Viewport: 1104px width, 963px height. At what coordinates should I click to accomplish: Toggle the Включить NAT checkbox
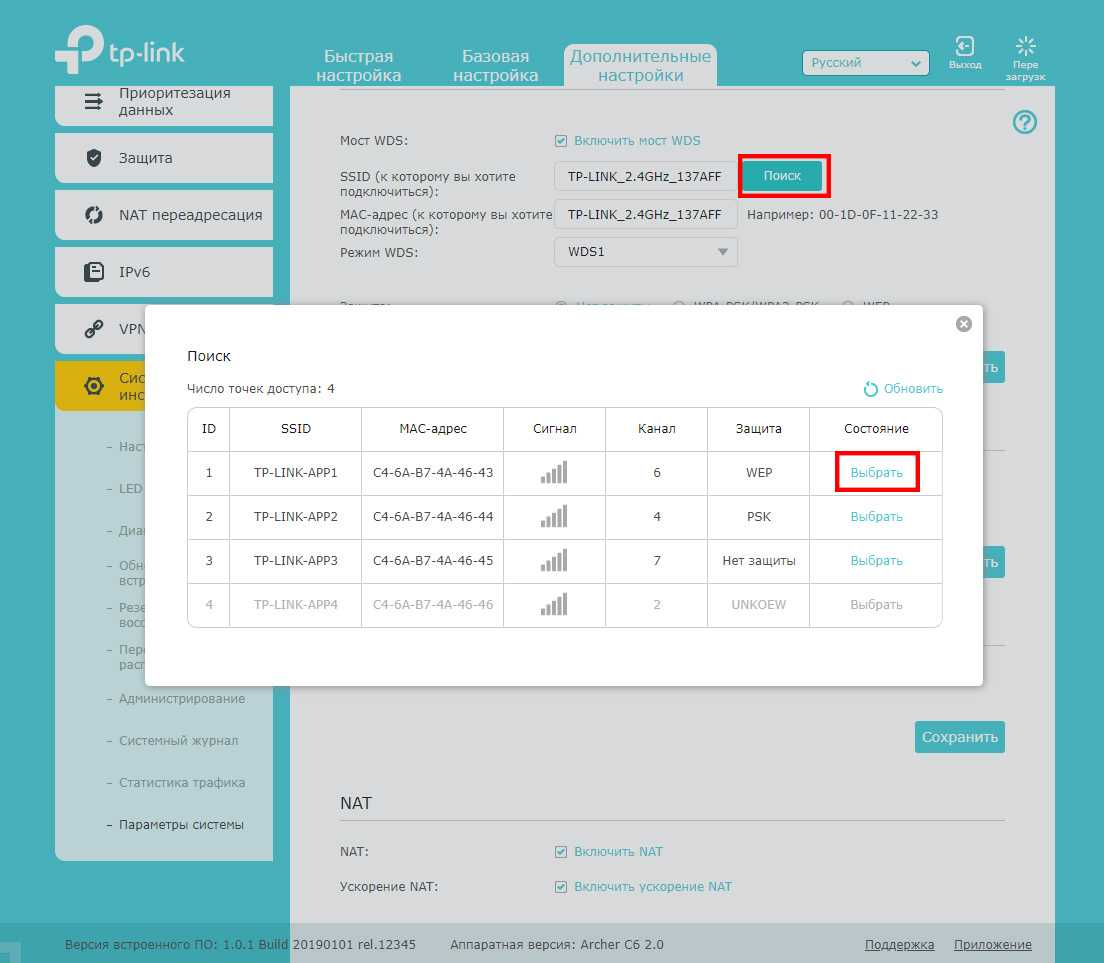[561, 852]
